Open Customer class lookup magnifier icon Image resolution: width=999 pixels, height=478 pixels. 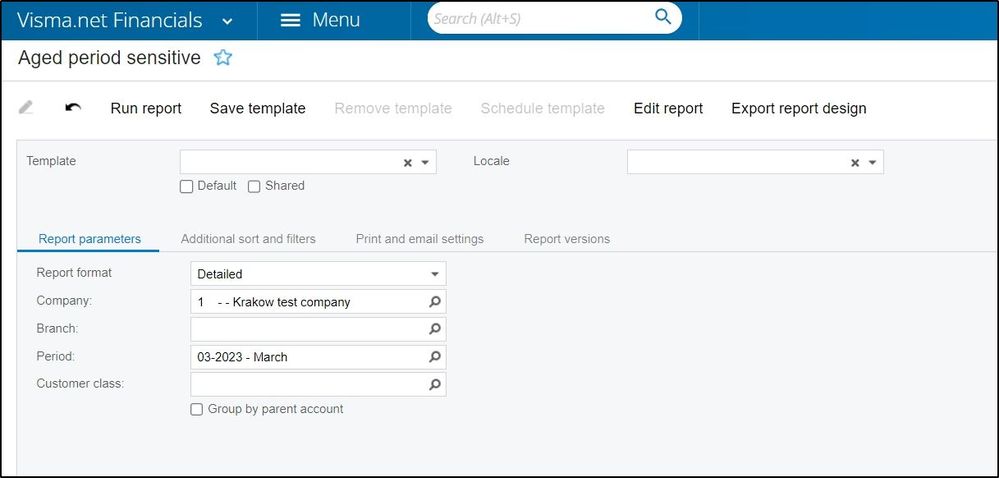[x=435, y=384]
